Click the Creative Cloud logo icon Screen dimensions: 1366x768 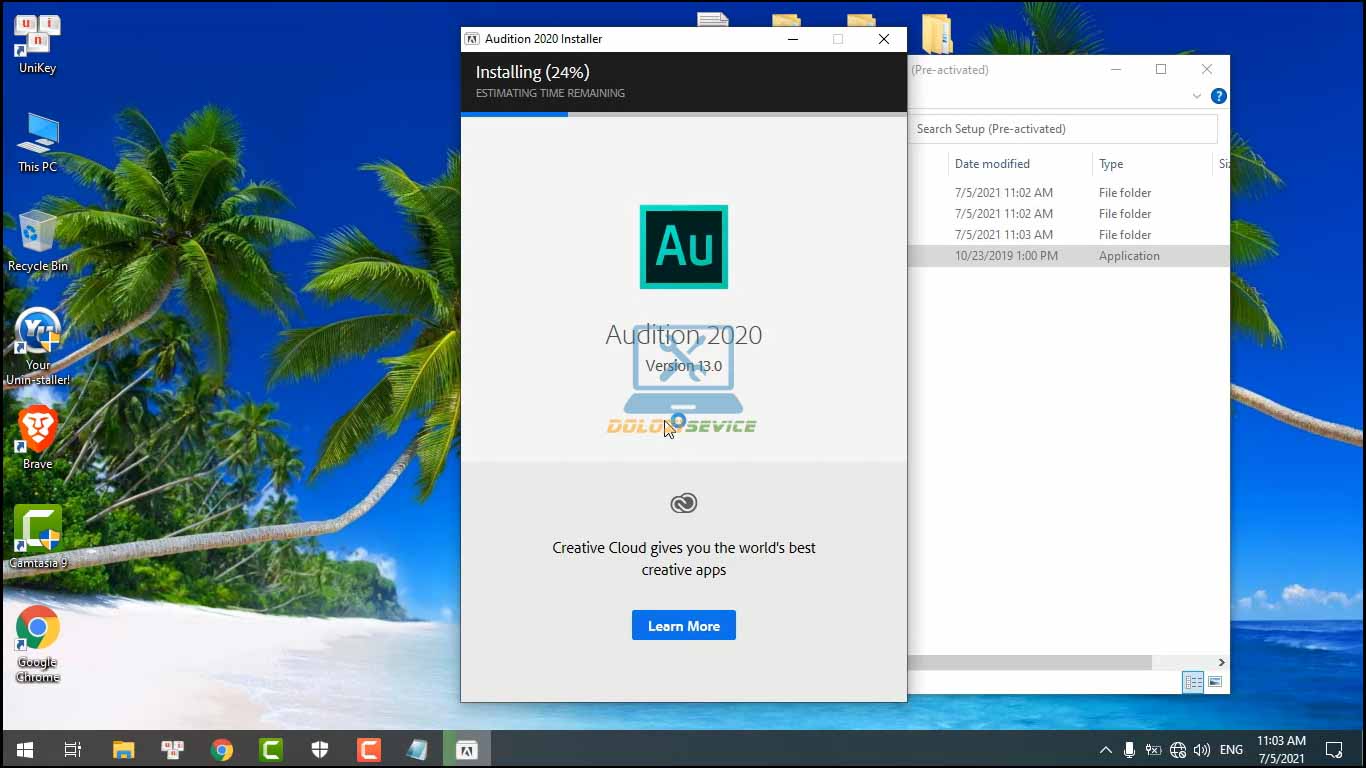(683, 503)
